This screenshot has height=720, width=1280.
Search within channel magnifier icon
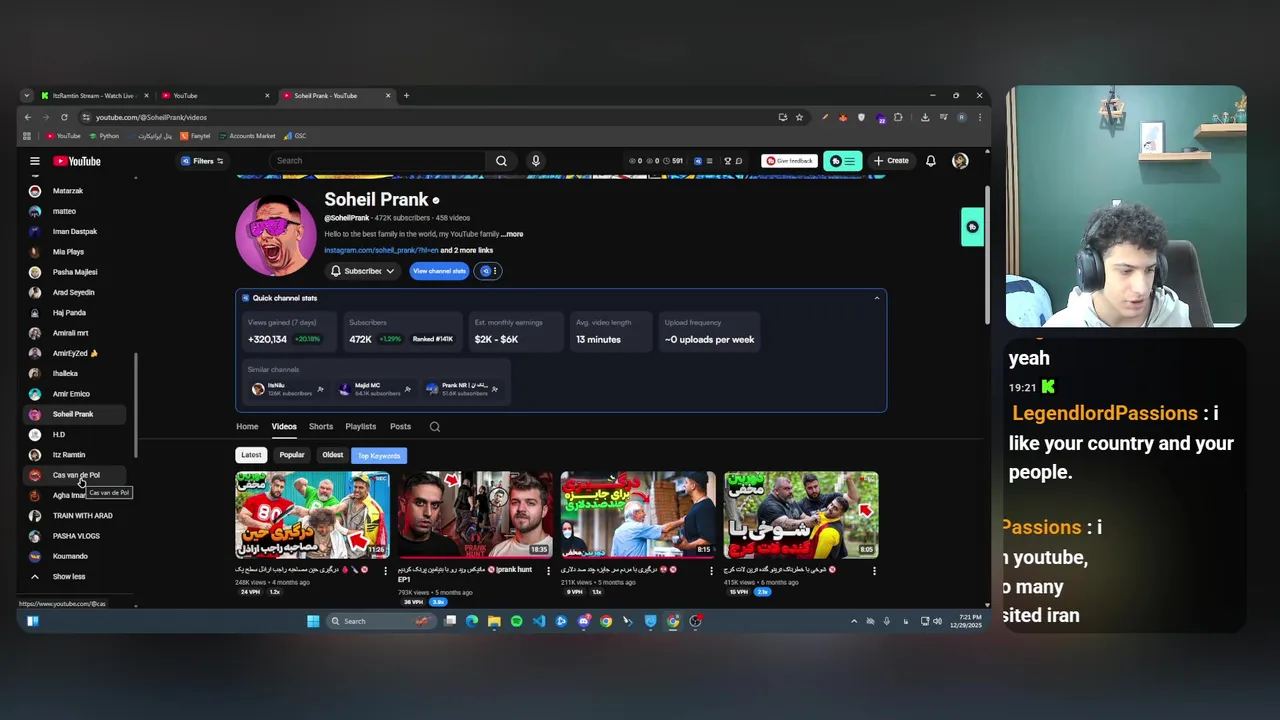point(435,427)
